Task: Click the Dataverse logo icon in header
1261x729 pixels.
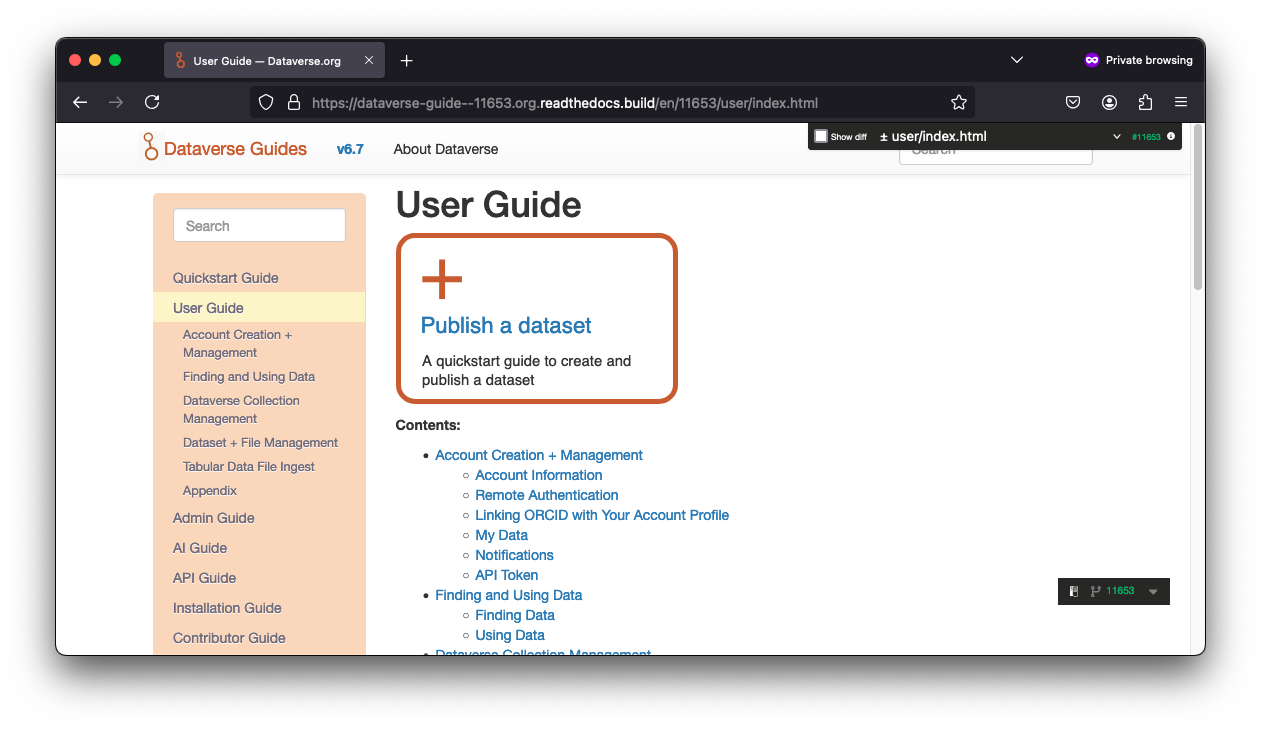Action: [x=150, y=147]
